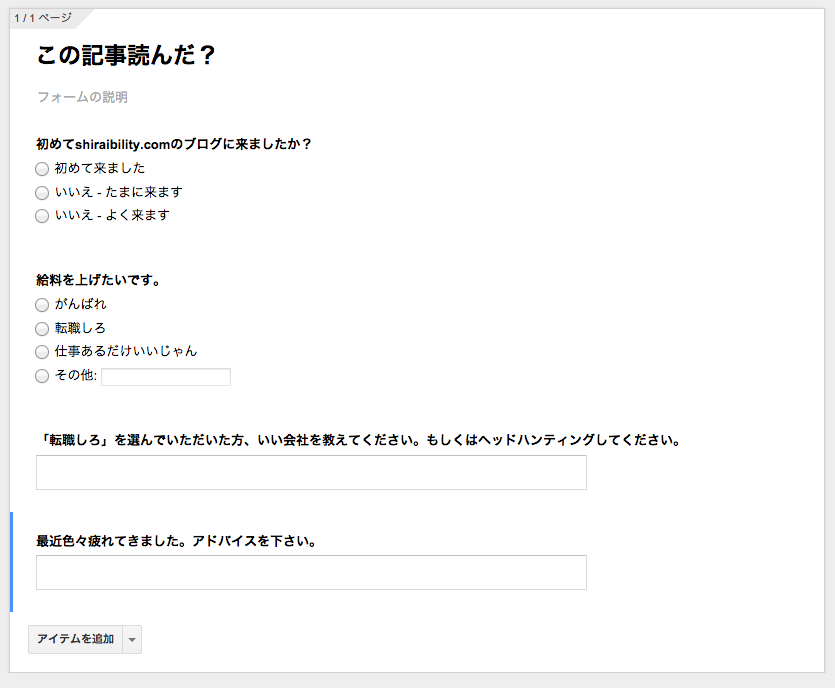Select the いいえ - たまに来ます radio option
Viewport: 835px width, 688px height.
point(42,192)
